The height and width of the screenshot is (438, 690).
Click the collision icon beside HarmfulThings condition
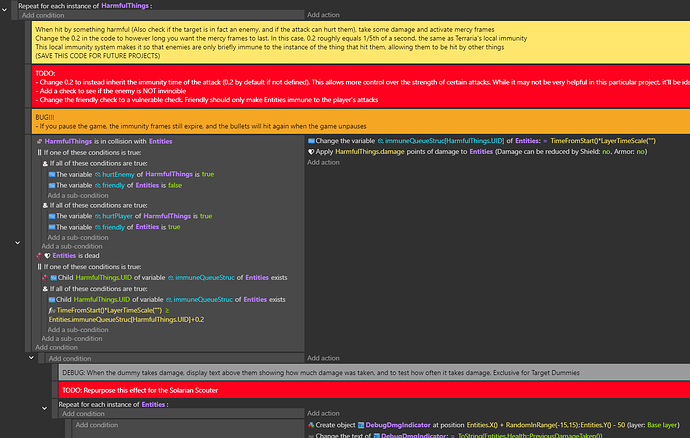click(39, 141)
